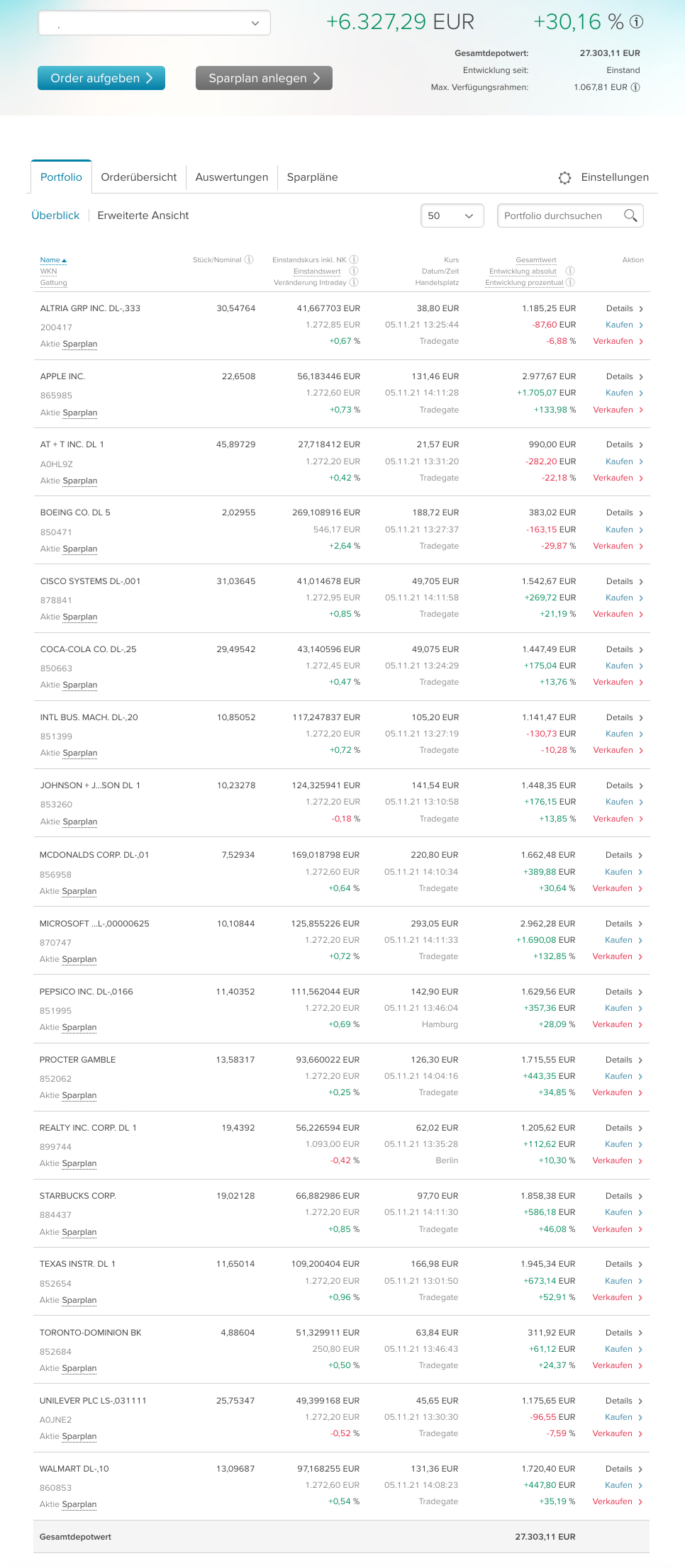Click info icon beside Entwicklung prozentual header
This screenshot has width=685, height=1568.
[x=570, y=282]
